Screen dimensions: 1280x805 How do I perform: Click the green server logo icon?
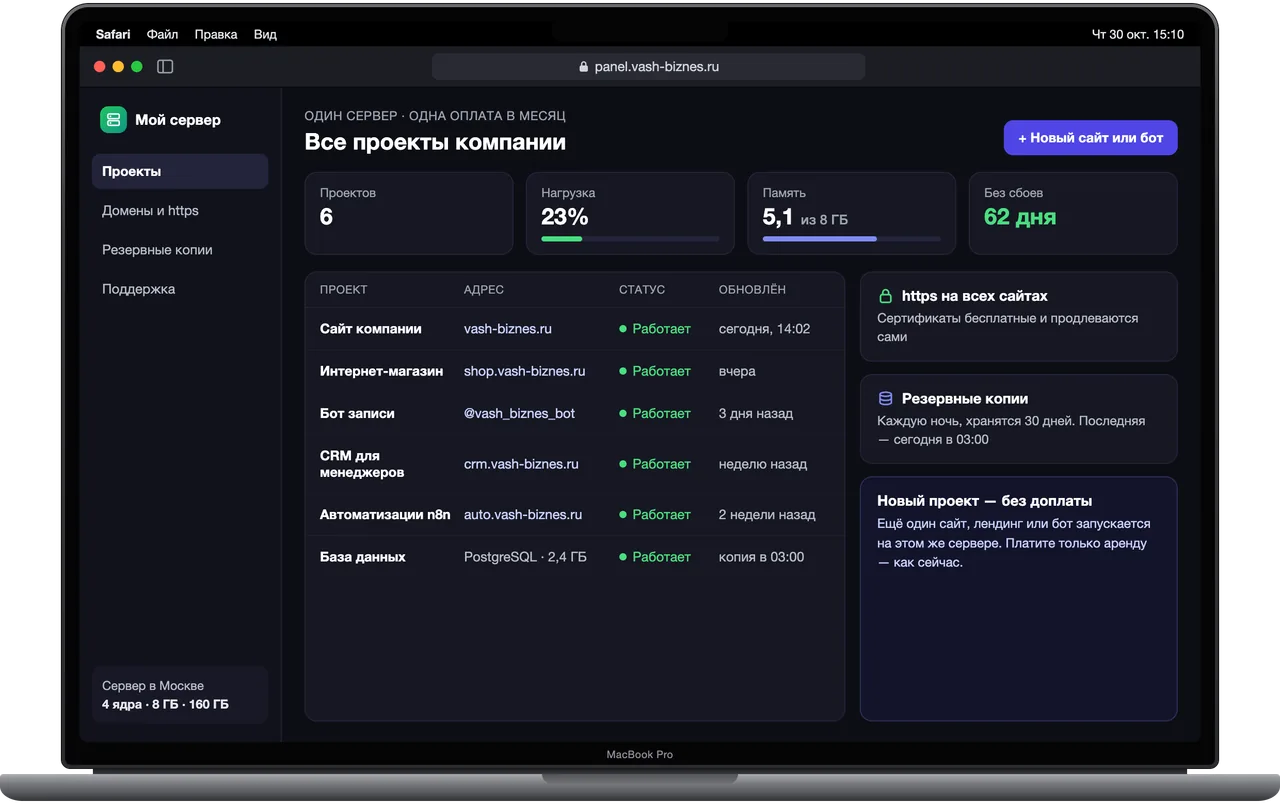tap(113, 120)
